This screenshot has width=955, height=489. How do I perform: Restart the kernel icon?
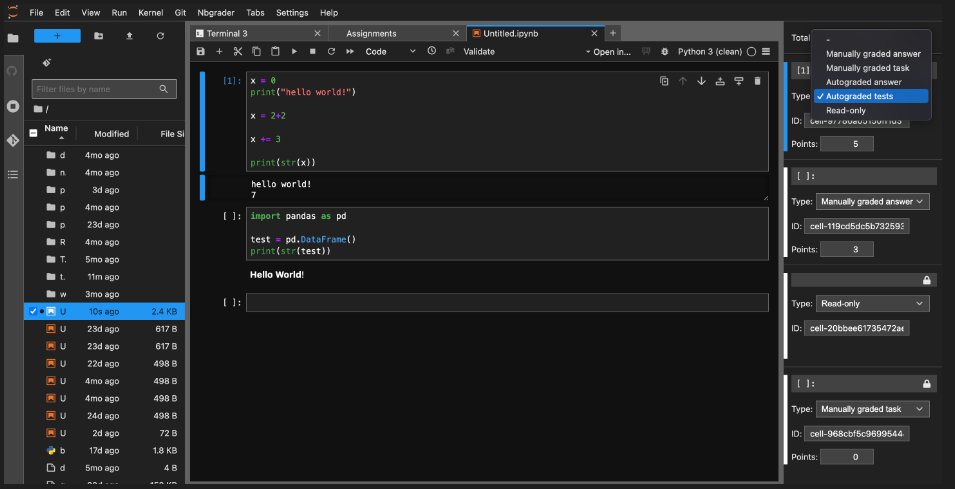(331, 52)
